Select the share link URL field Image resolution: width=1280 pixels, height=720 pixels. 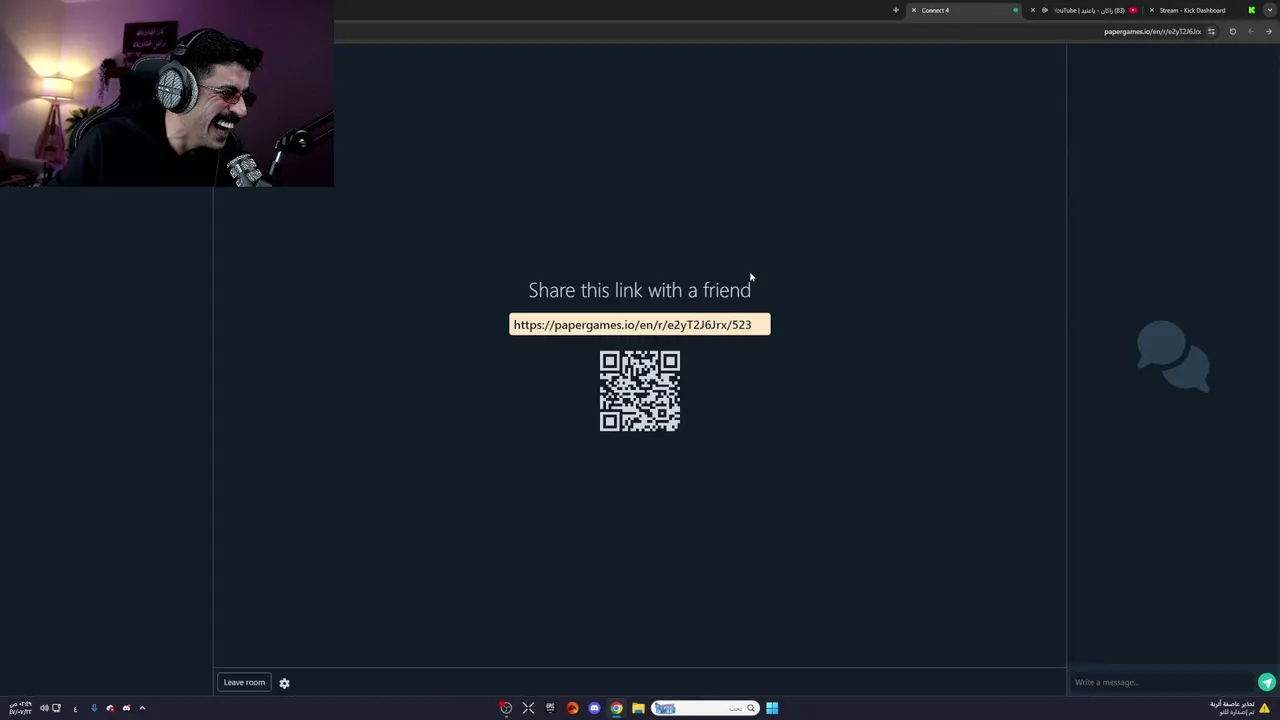(640, 324)
